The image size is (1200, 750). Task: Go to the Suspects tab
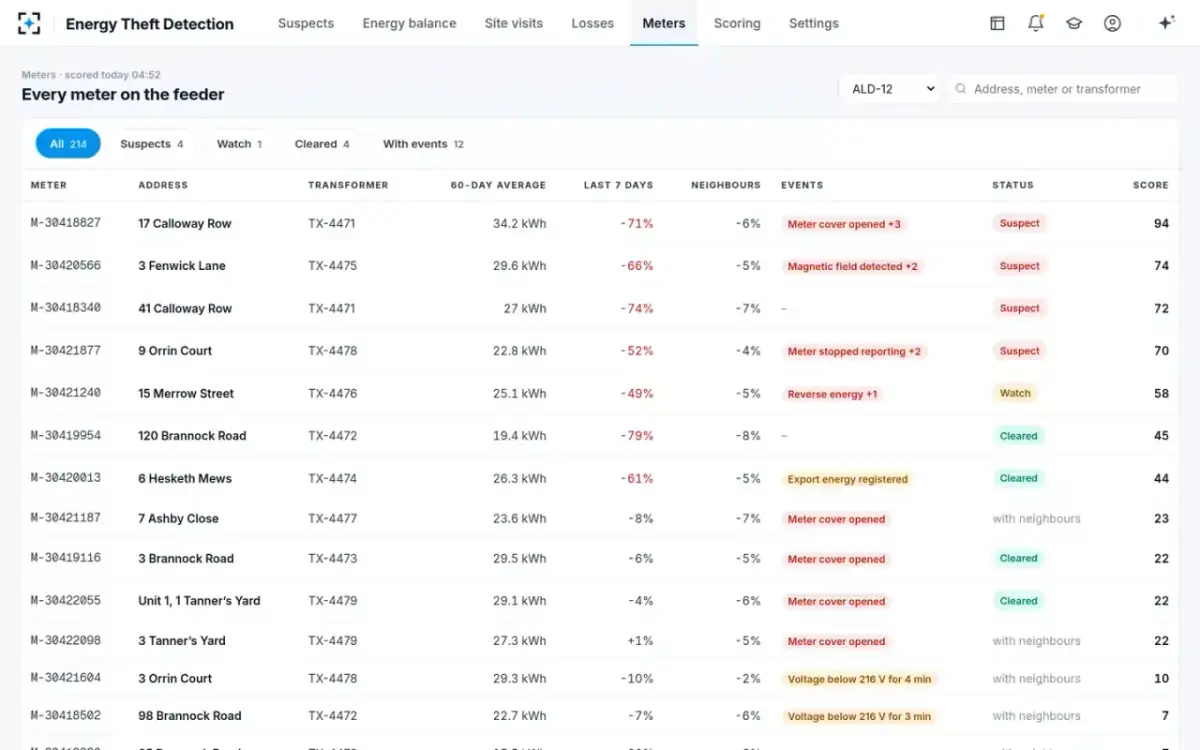click(x=306, y=23)
